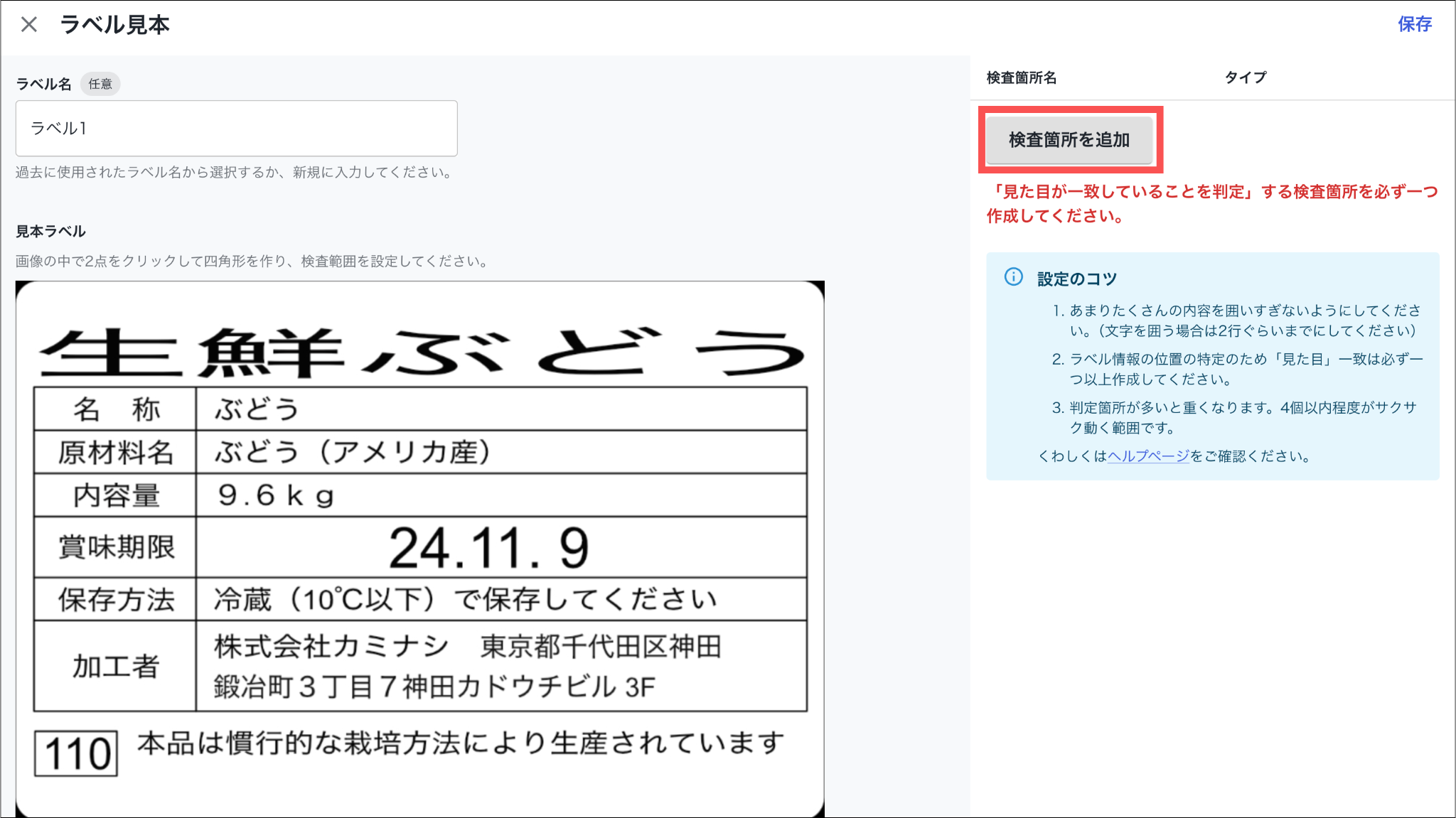
Task: Click 株式会社カミナシ address line on label
Action: tap(468, 647)
